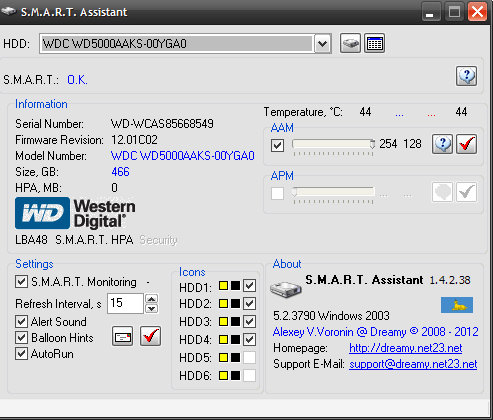Click the hard drive icon next to HDD dropdown

tap(350, 43)
